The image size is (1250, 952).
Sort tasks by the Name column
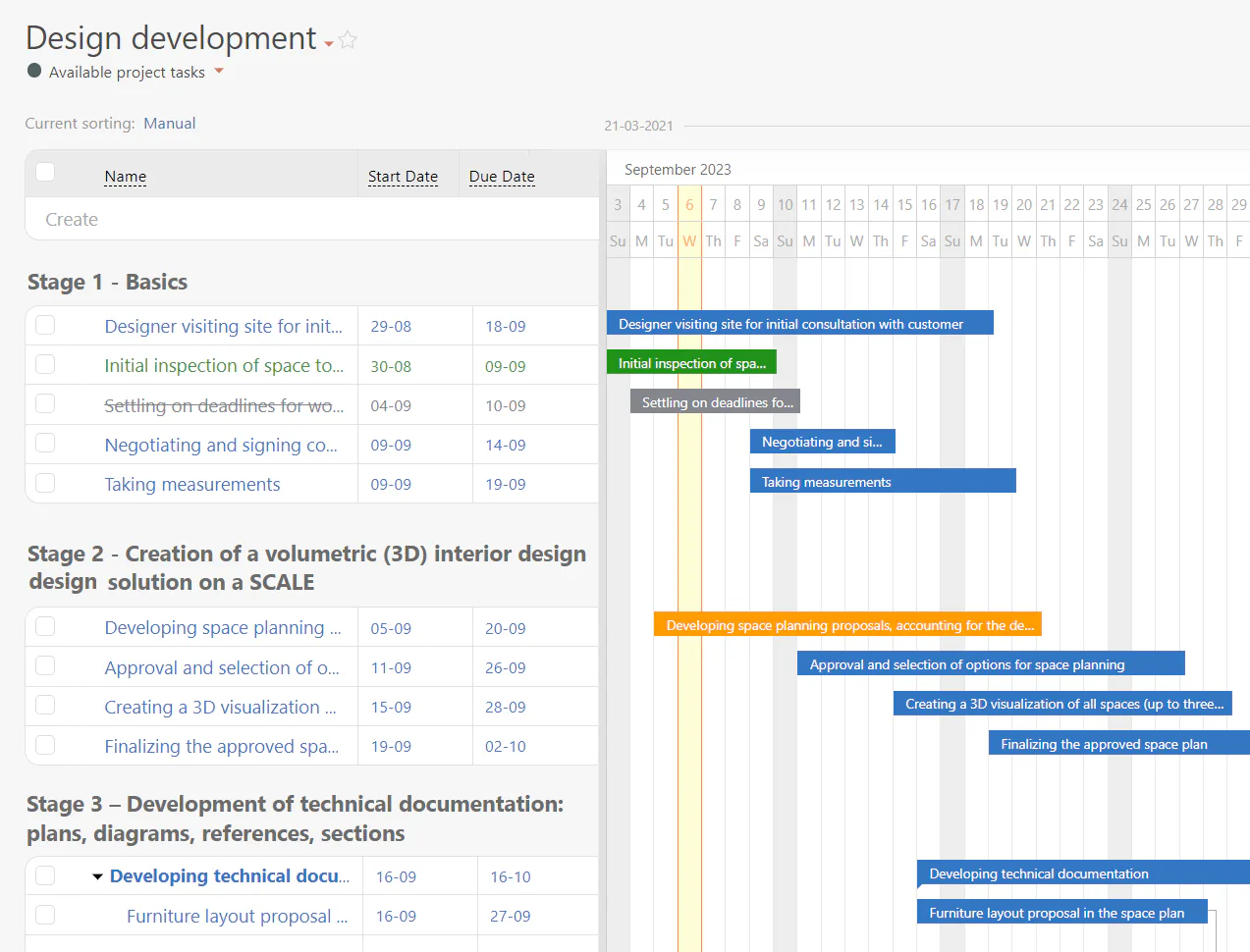point(126,177)
